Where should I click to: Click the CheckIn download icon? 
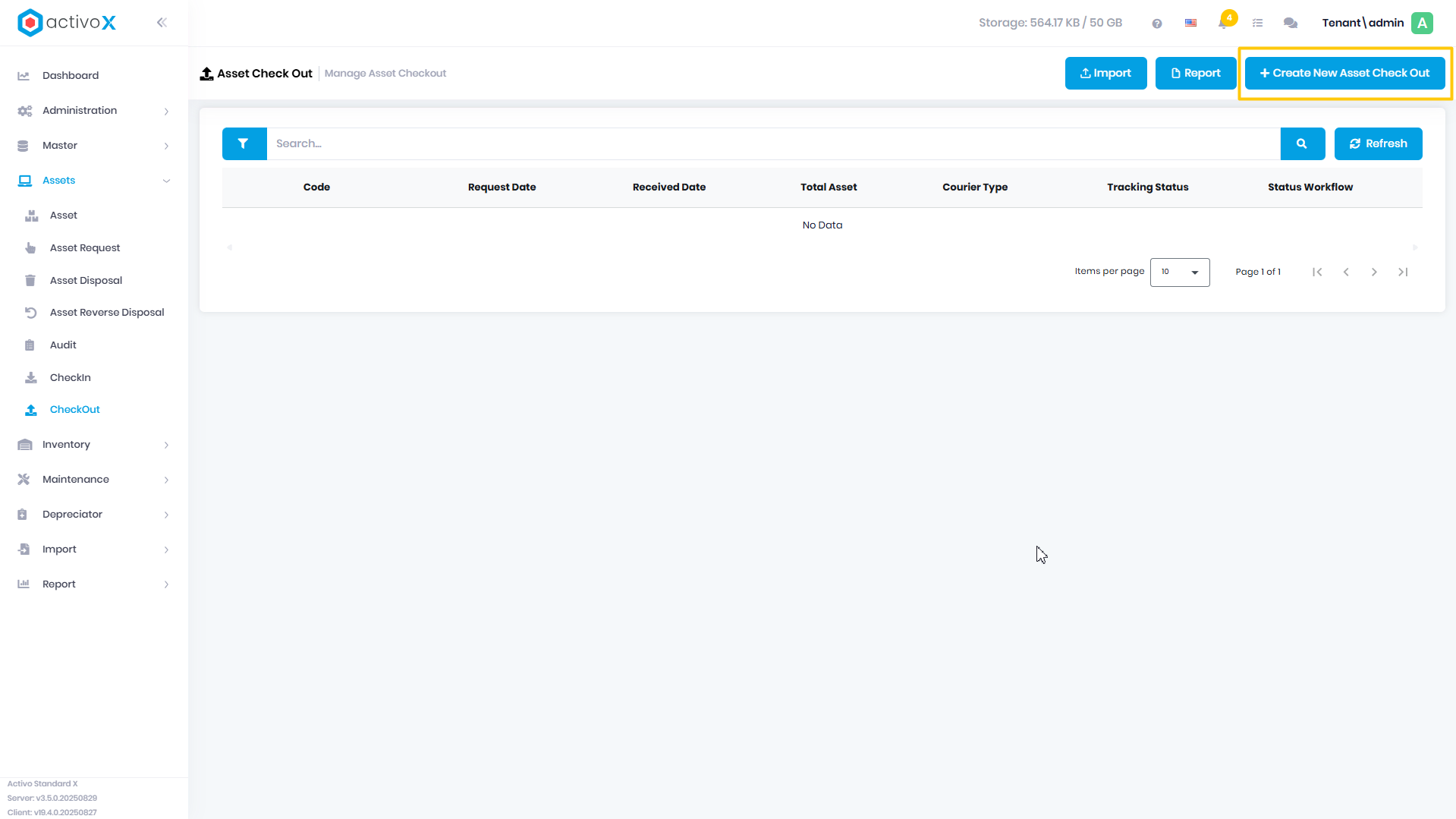click(x=31, y=378)
